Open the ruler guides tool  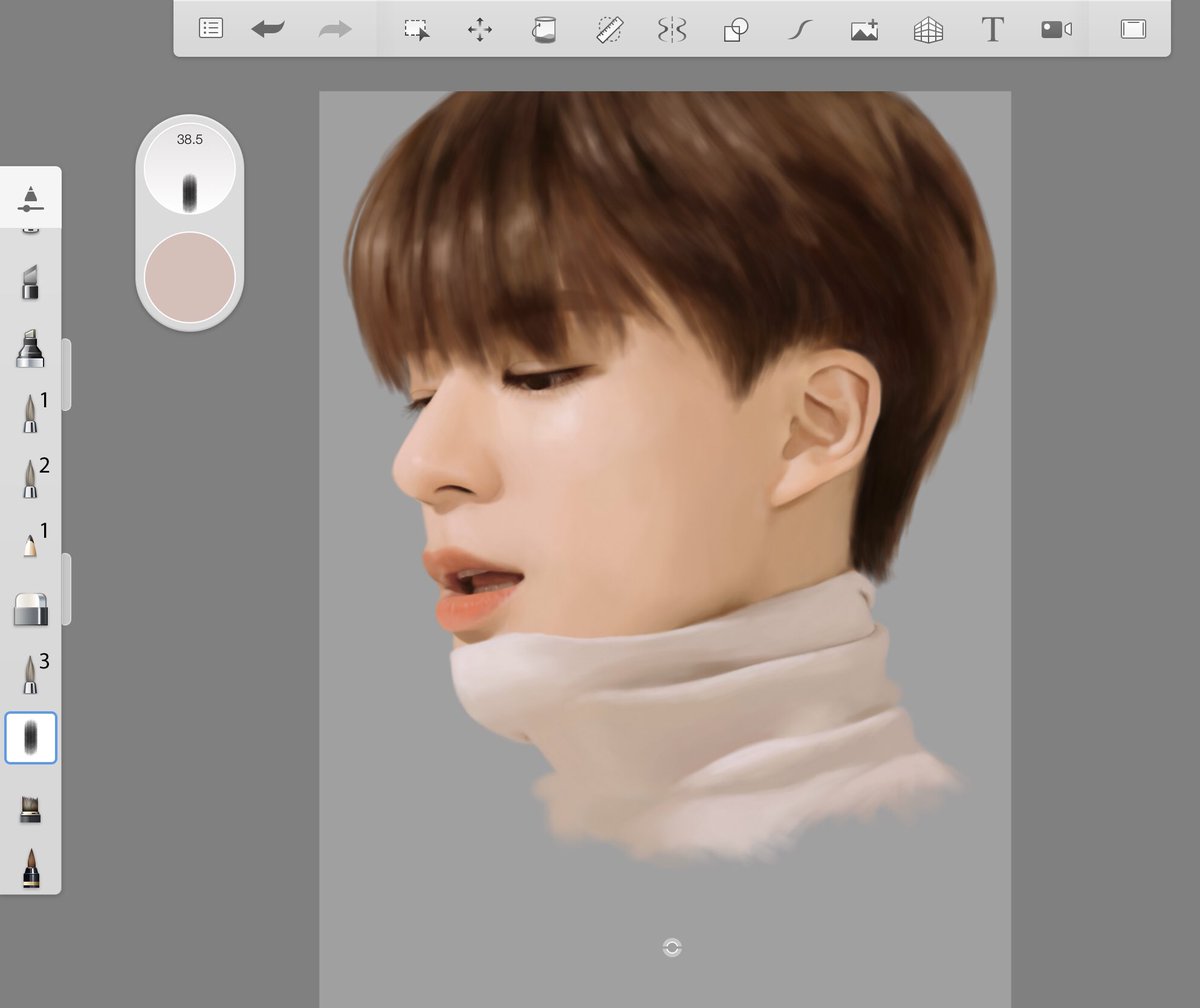click(608, 29)
